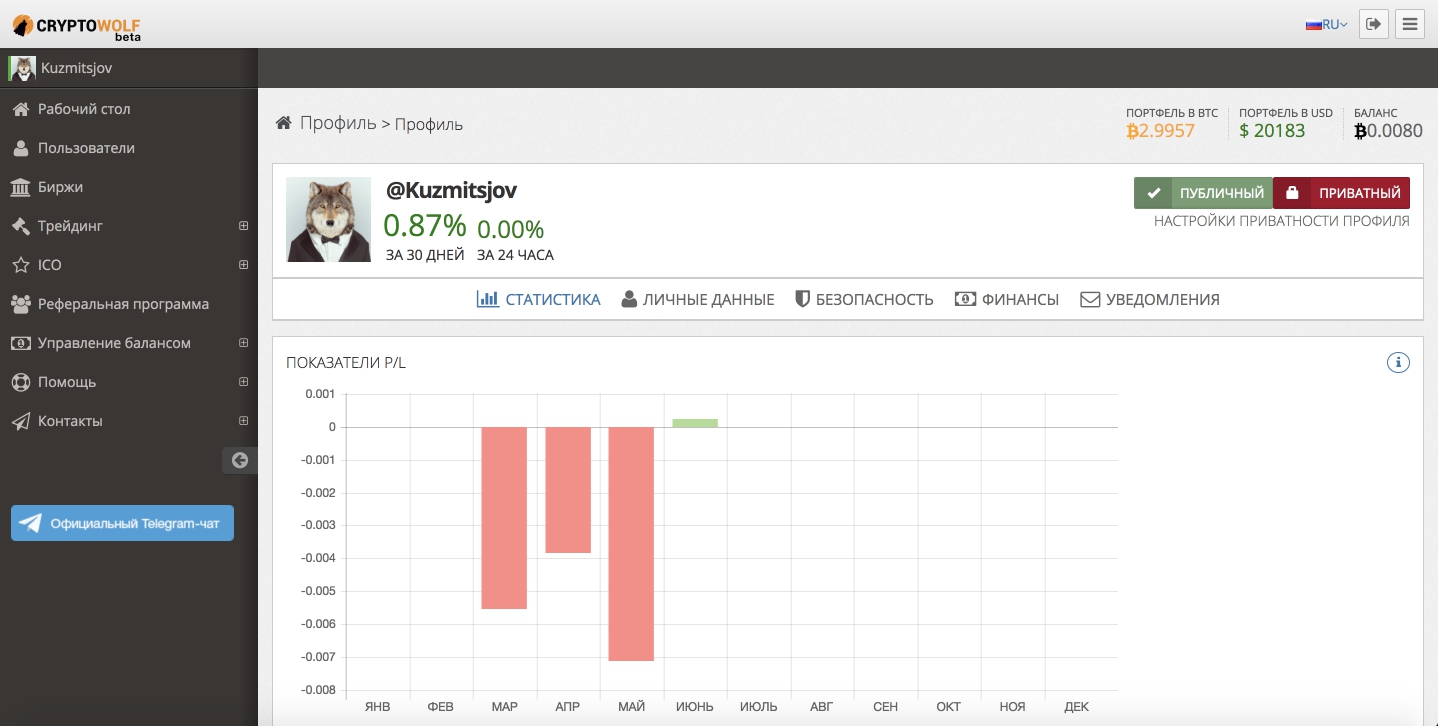Click the wolf profile avatar picture
The width and height of the screenshot is (1438, 726).
tap(328, 220)
